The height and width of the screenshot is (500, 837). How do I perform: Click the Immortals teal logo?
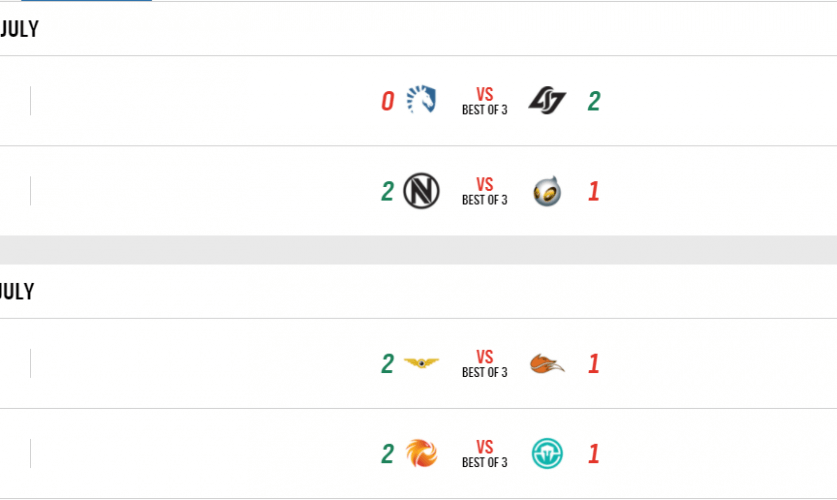(547, 454)
